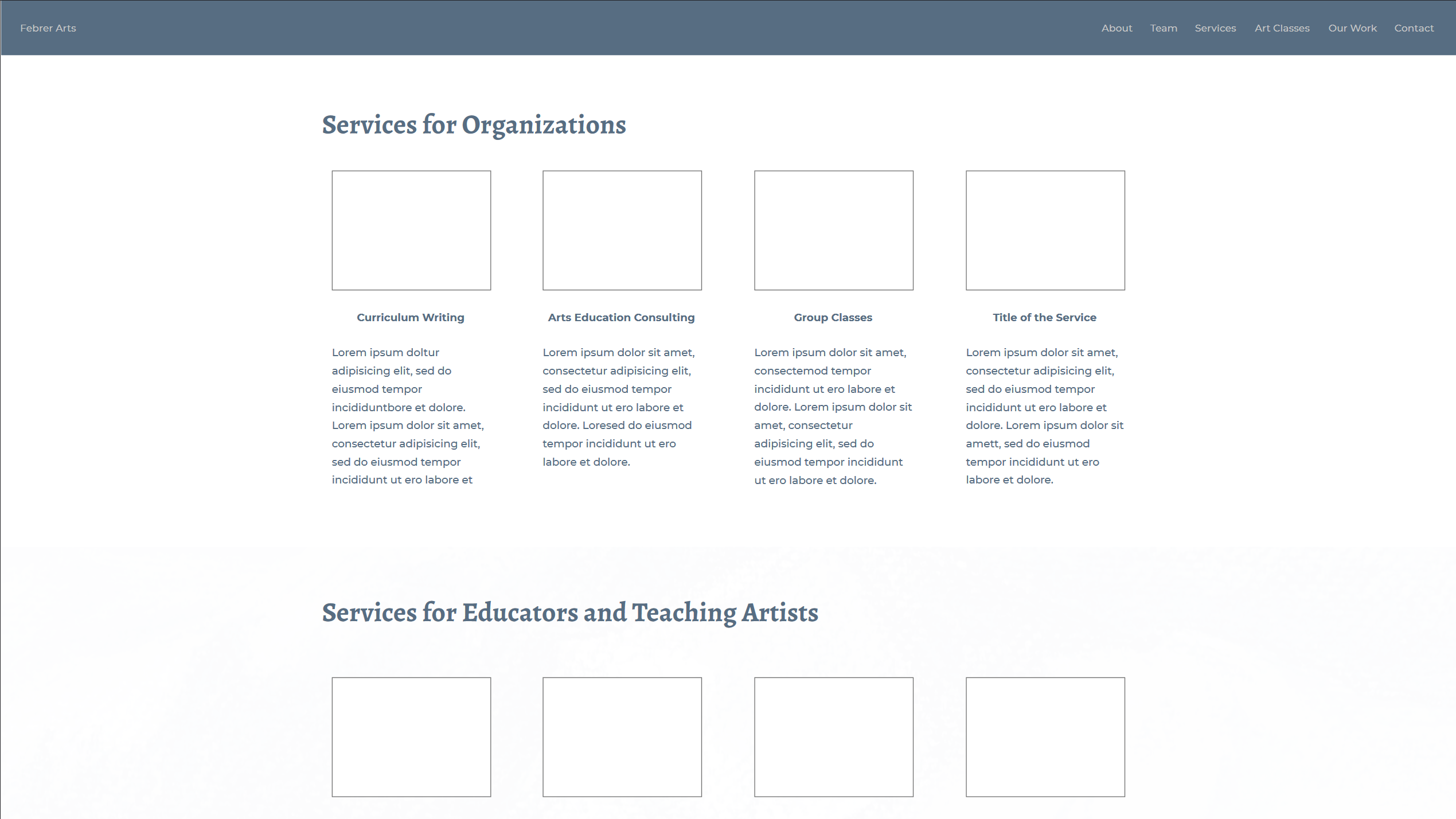Click the Febrer Arts site logo text
Screen dimensions: 1456x819
48,28
